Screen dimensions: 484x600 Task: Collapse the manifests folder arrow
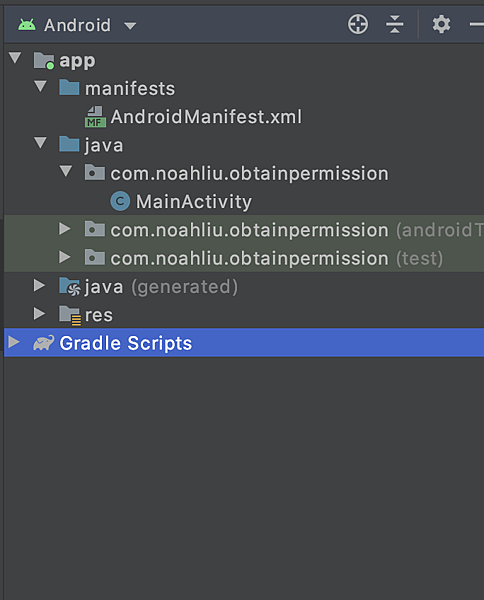pos(40,86)
